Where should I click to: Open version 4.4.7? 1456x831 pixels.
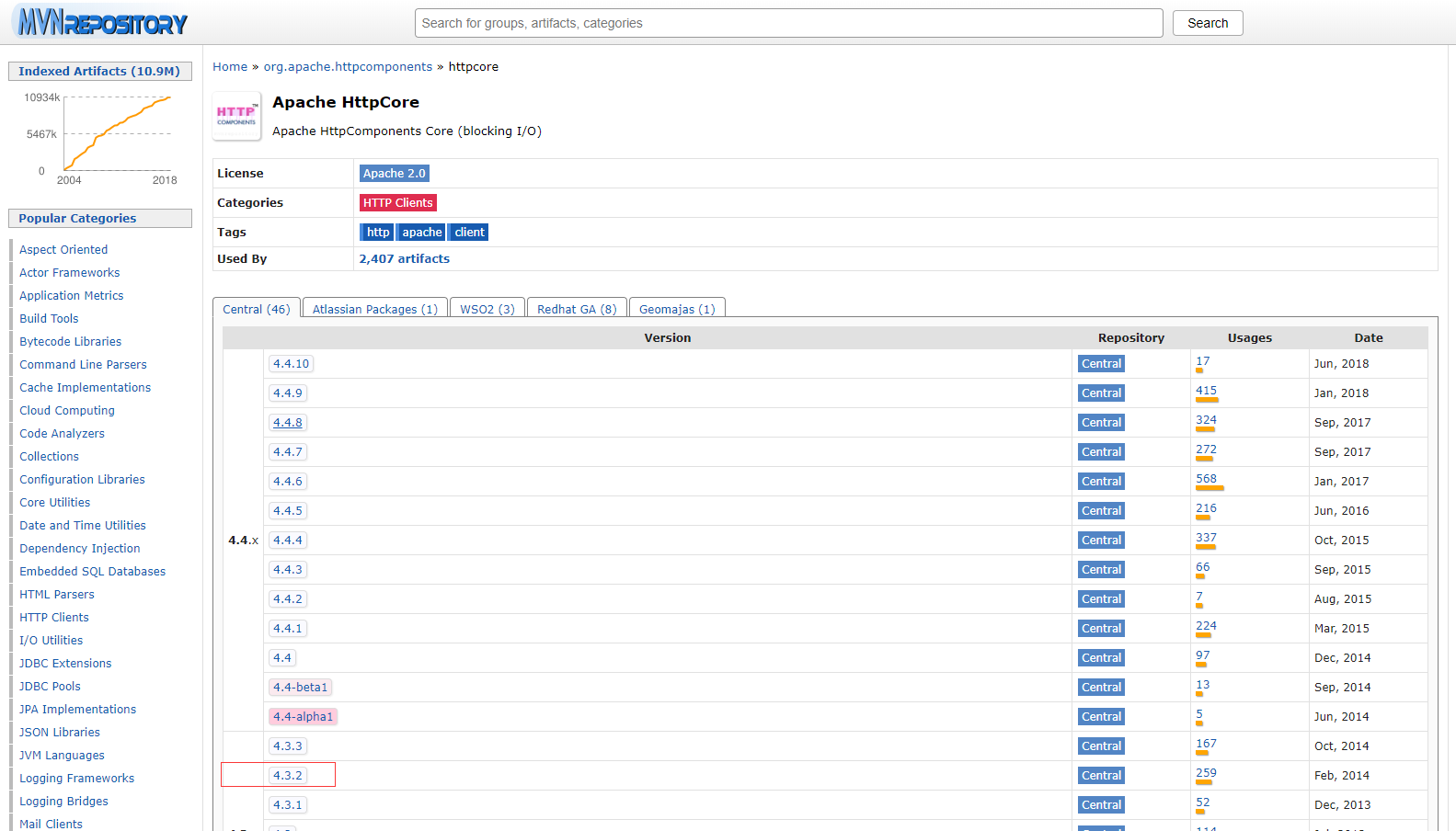coord(287,452)
